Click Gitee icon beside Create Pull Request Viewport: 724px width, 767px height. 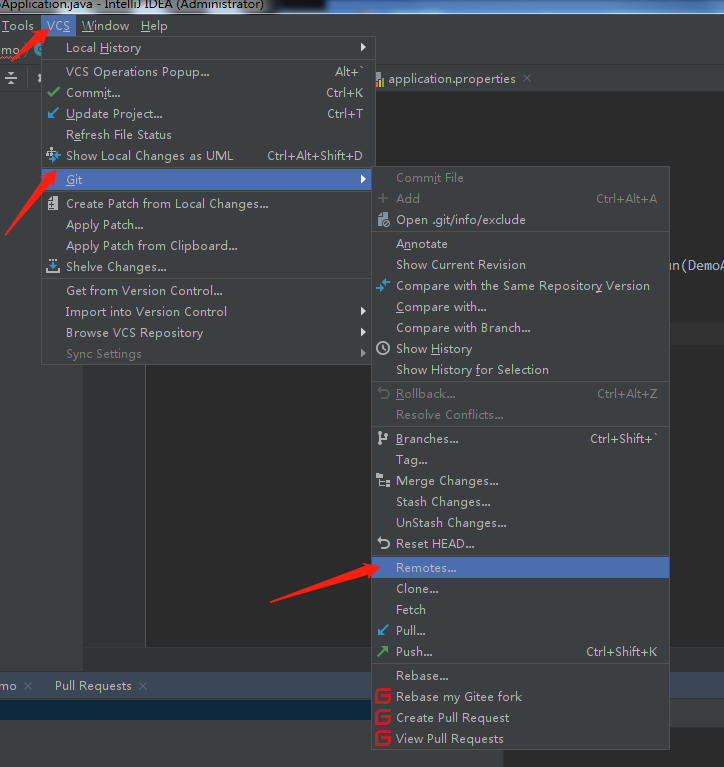point(383,717)
